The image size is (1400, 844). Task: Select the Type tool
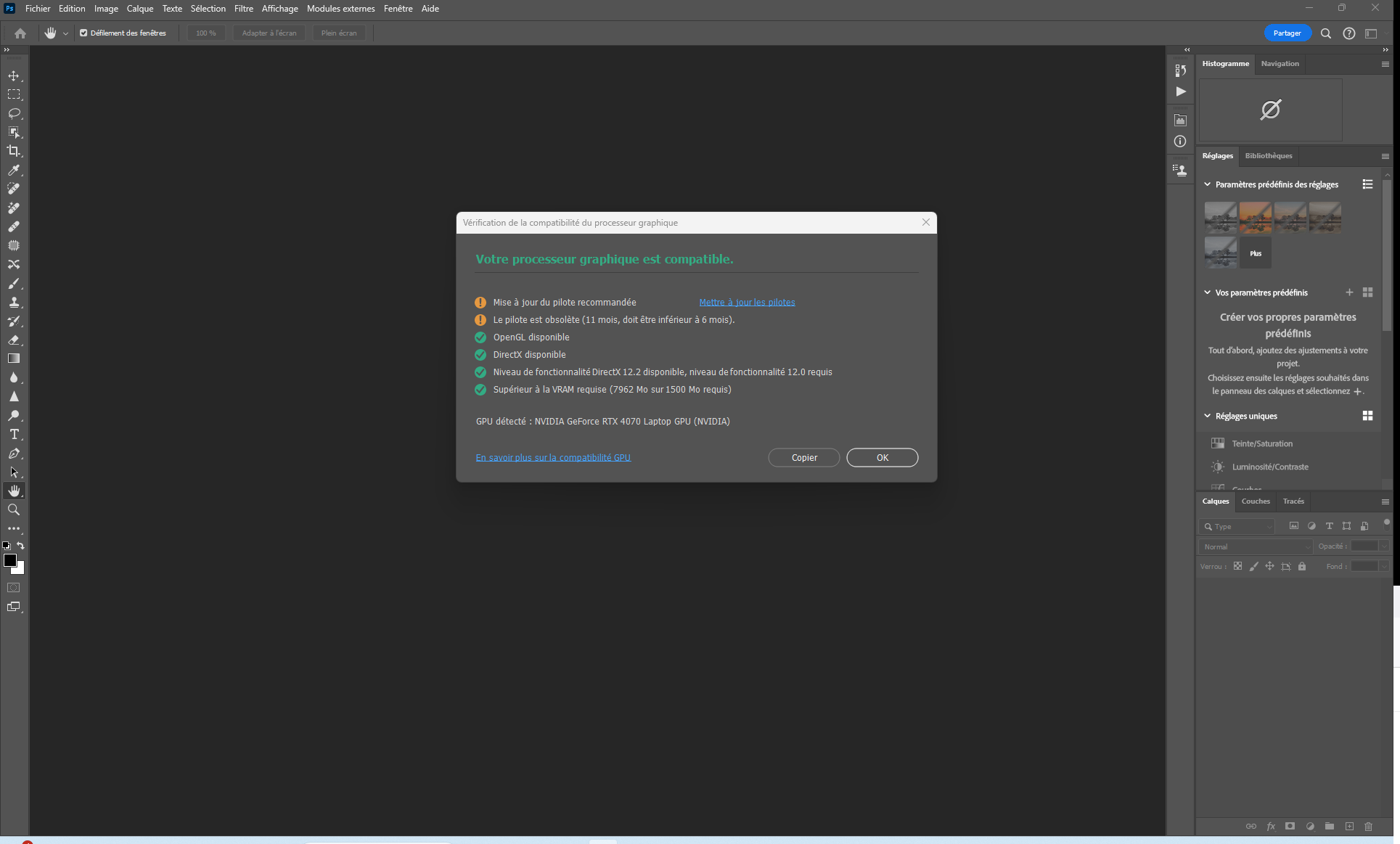(x=13, y=434)
